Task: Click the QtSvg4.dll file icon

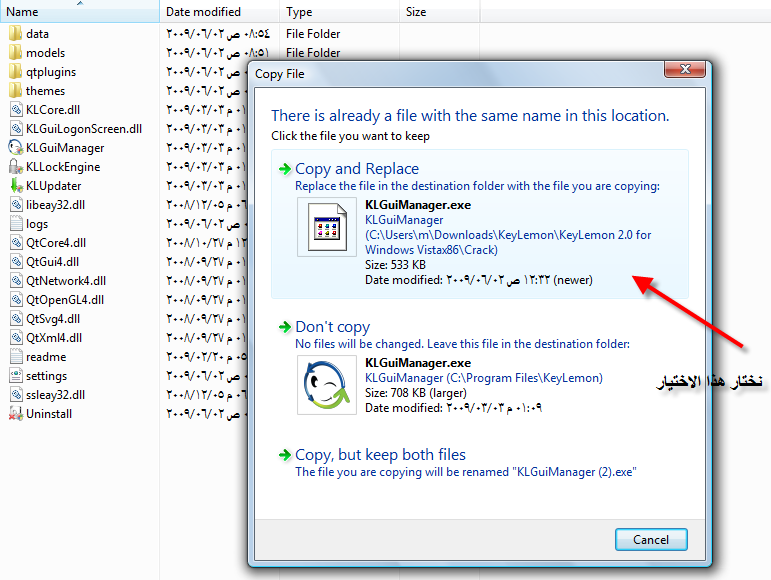Action: [x=16, y=319]
